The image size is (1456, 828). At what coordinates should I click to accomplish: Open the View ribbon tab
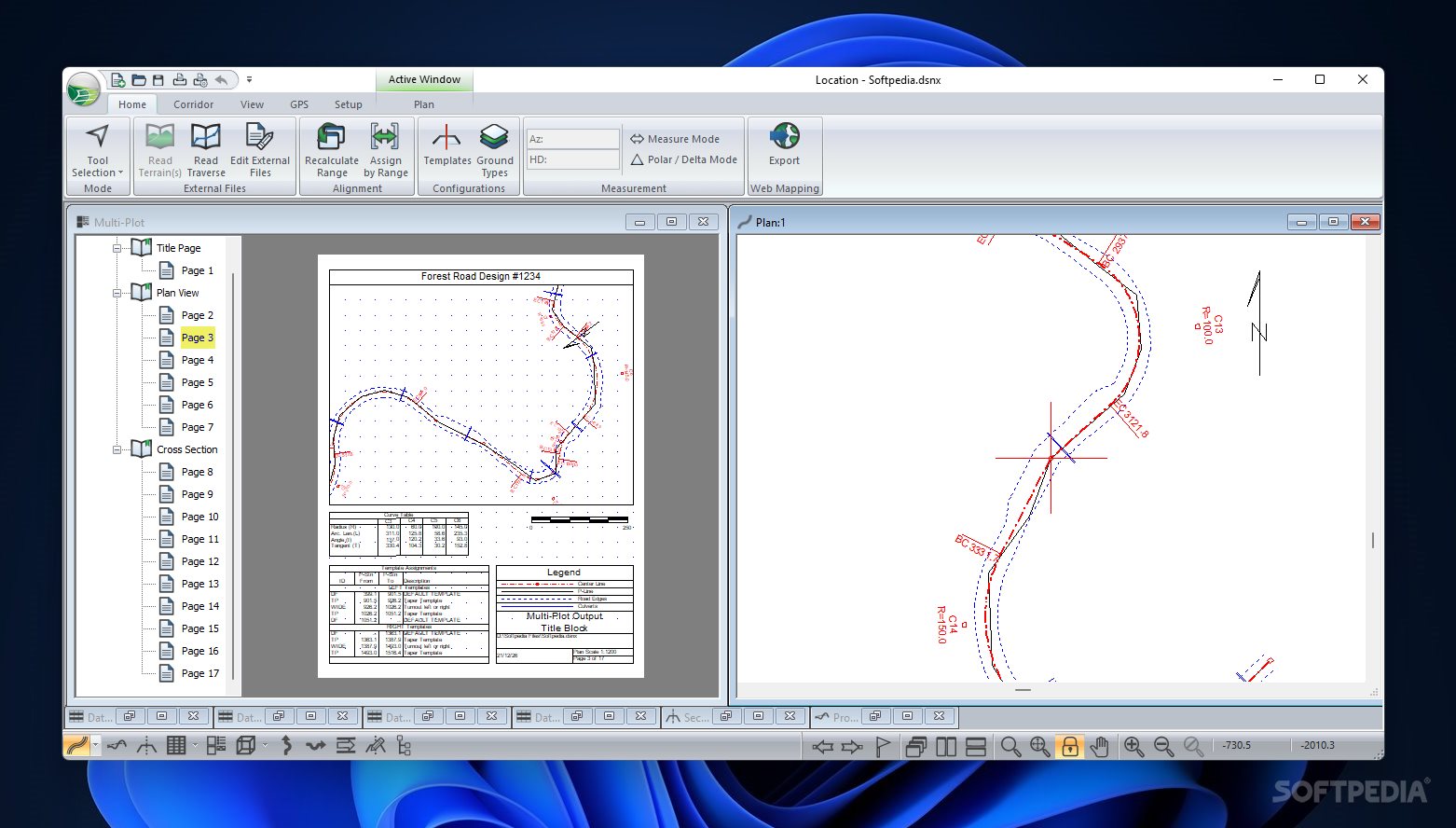(252, 104)
